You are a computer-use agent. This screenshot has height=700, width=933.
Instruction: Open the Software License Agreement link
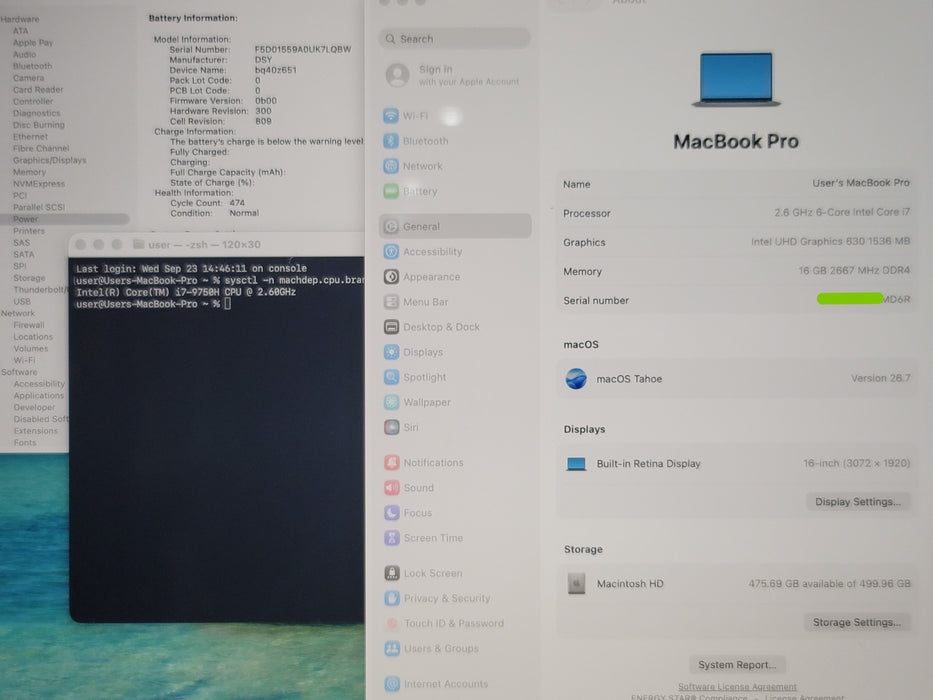coord(737,686)
